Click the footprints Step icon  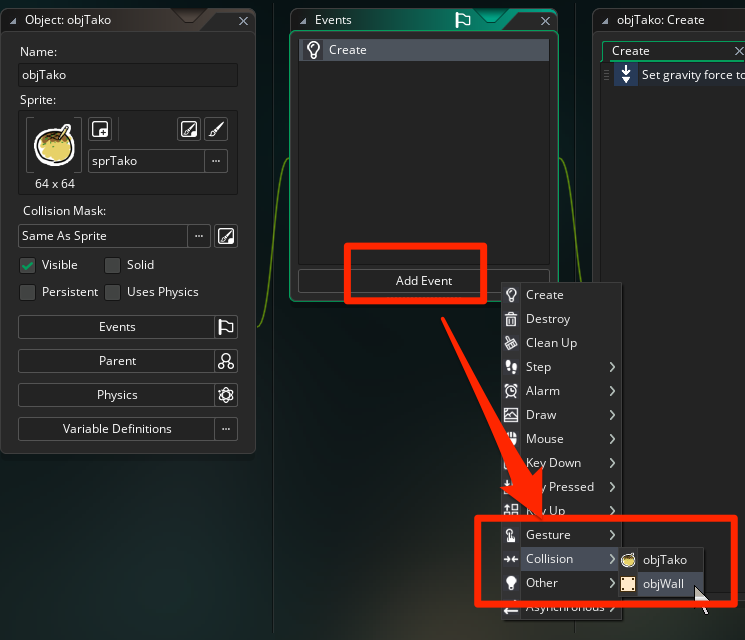pos(511,367)
